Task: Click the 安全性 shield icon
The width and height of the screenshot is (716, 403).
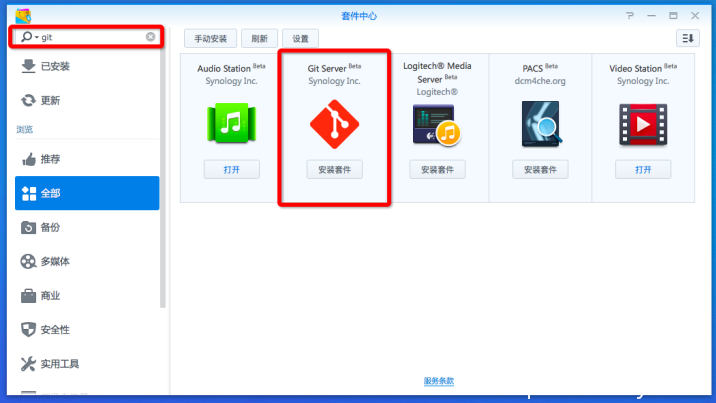Action: tap(28, 330)
